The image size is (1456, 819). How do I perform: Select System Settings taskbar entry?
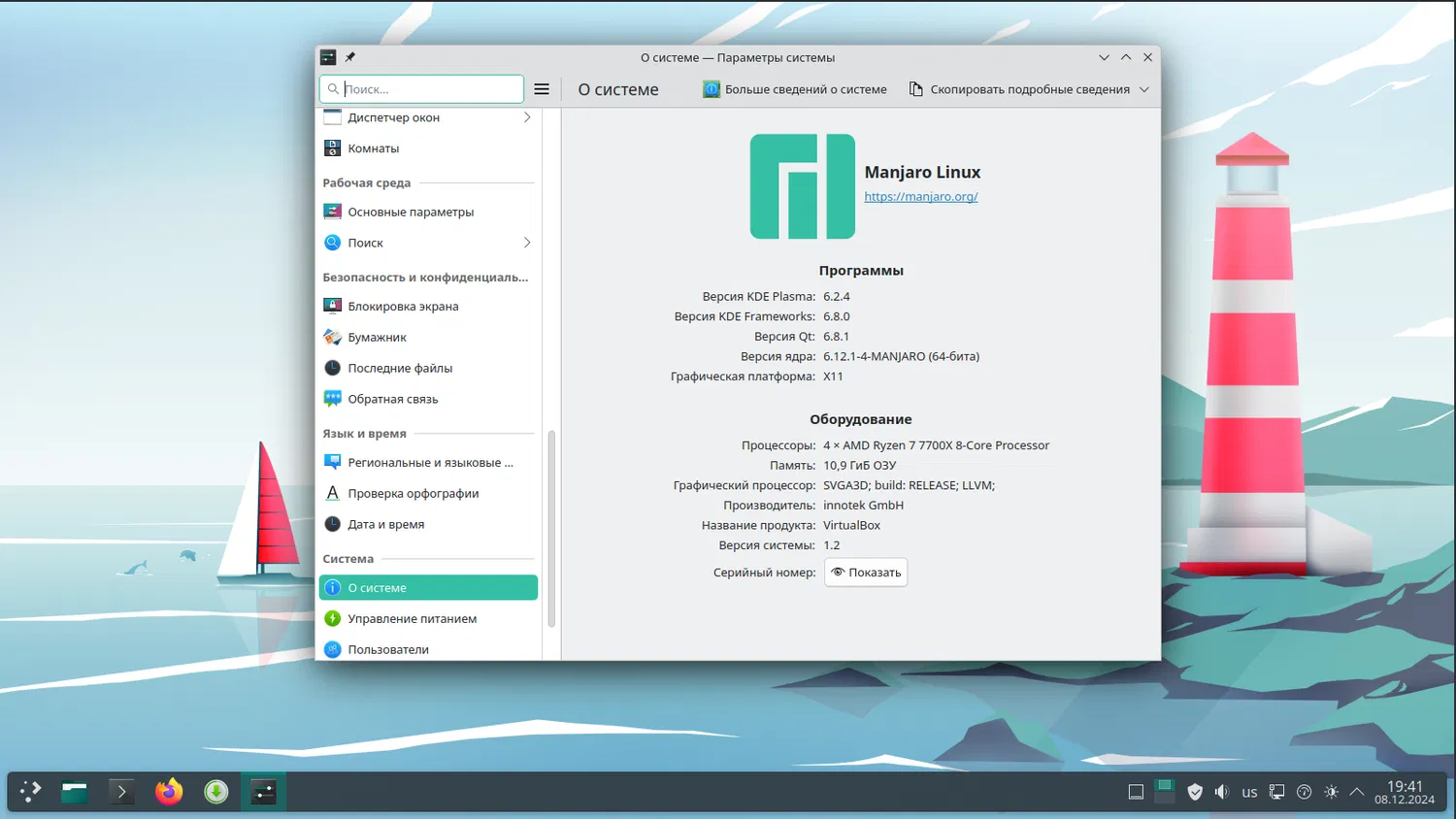click(263, 792)
